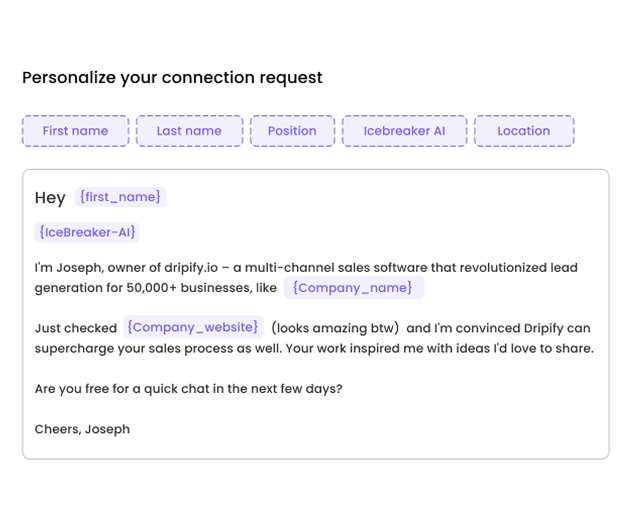
Task: Click the 'Personalize your connection request' heading
Action: [172, 78]
